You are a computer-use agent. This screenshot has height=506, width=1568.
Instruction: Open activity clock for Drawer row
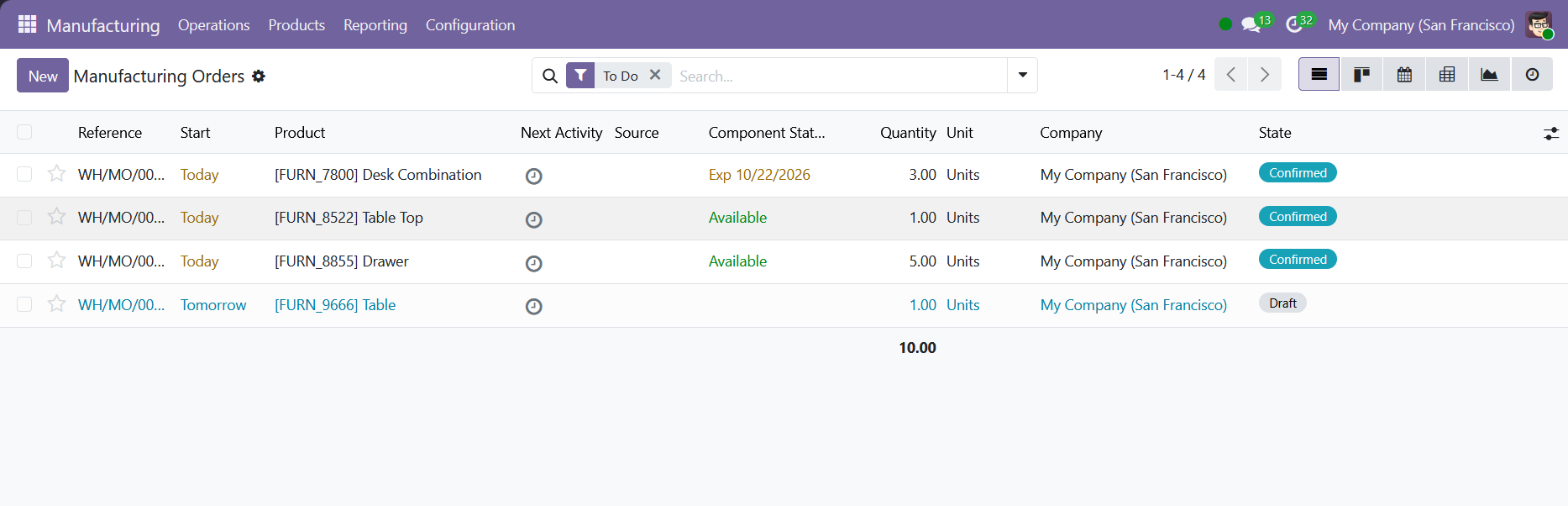(x=533, y=263)
